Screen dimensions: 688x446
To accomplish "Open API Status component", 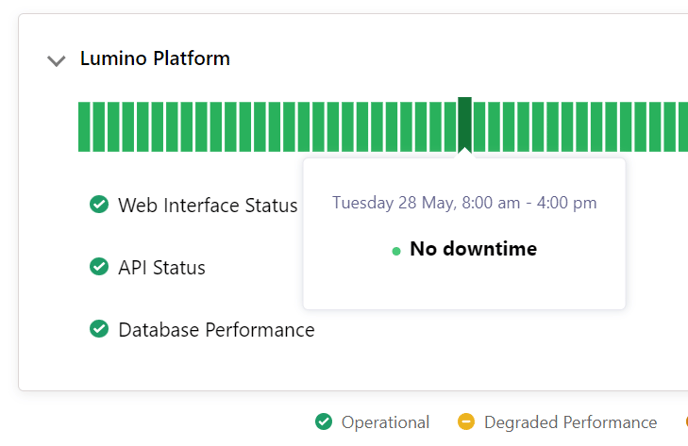I will point(162,267).
